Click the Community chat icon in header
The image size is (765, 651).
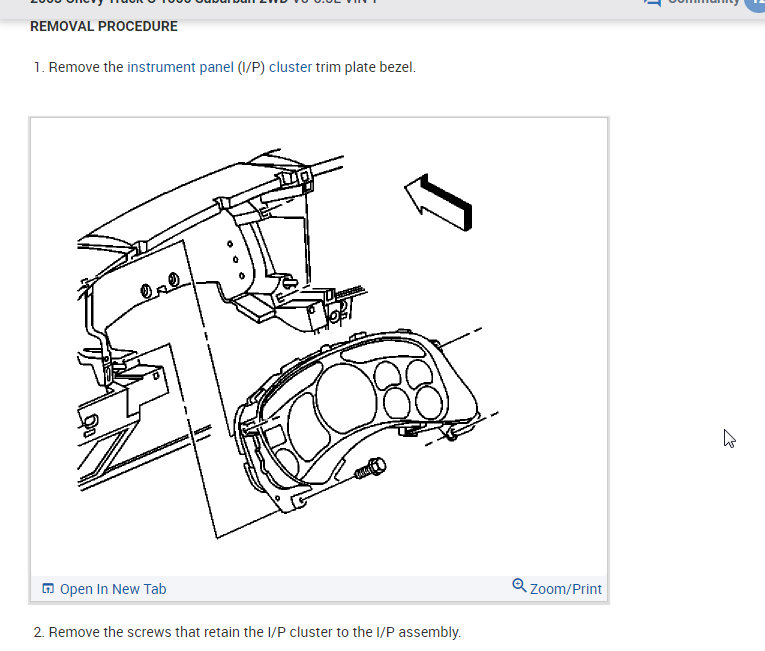[652, 2]
